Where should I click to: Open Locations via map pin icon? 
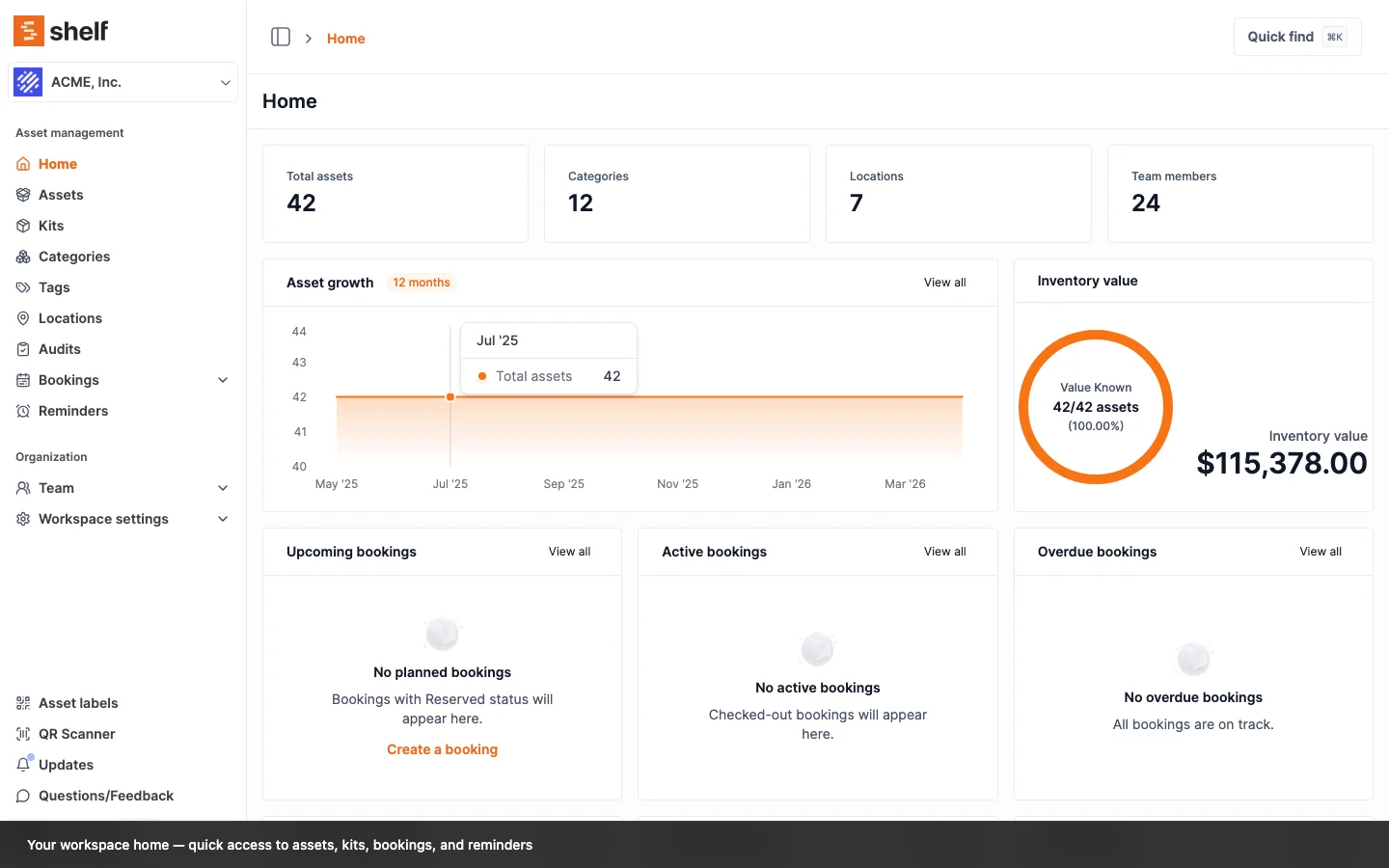(x=23, y=318)
